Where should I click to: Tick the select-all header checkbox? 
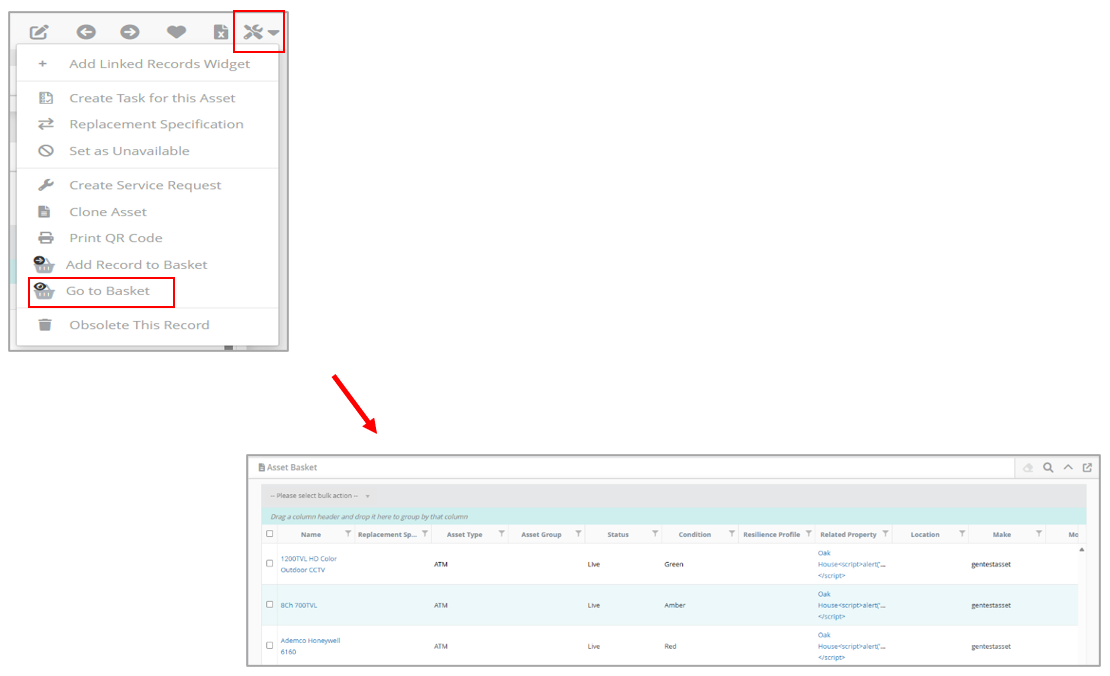tap(269, 534)
